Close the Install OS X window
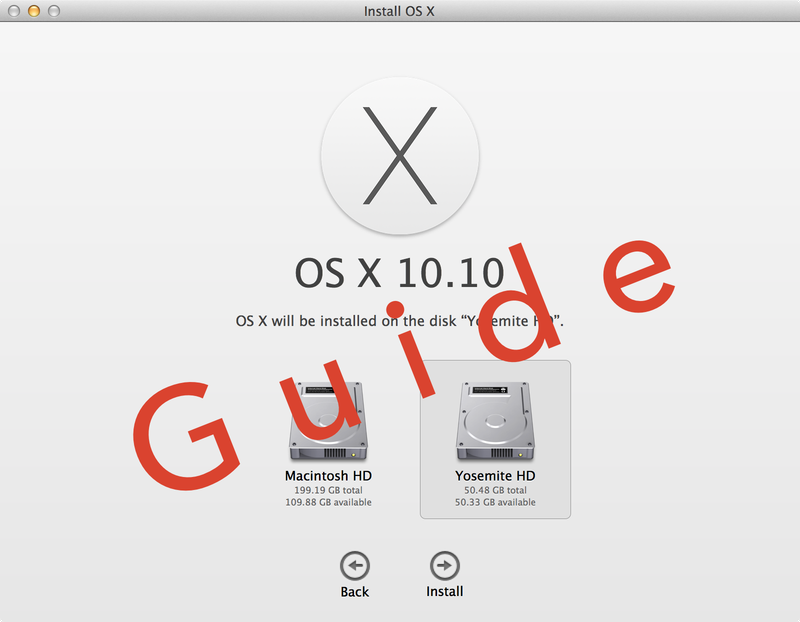The width and height of the screenshot is (800, 622). (x=14, y=11)
